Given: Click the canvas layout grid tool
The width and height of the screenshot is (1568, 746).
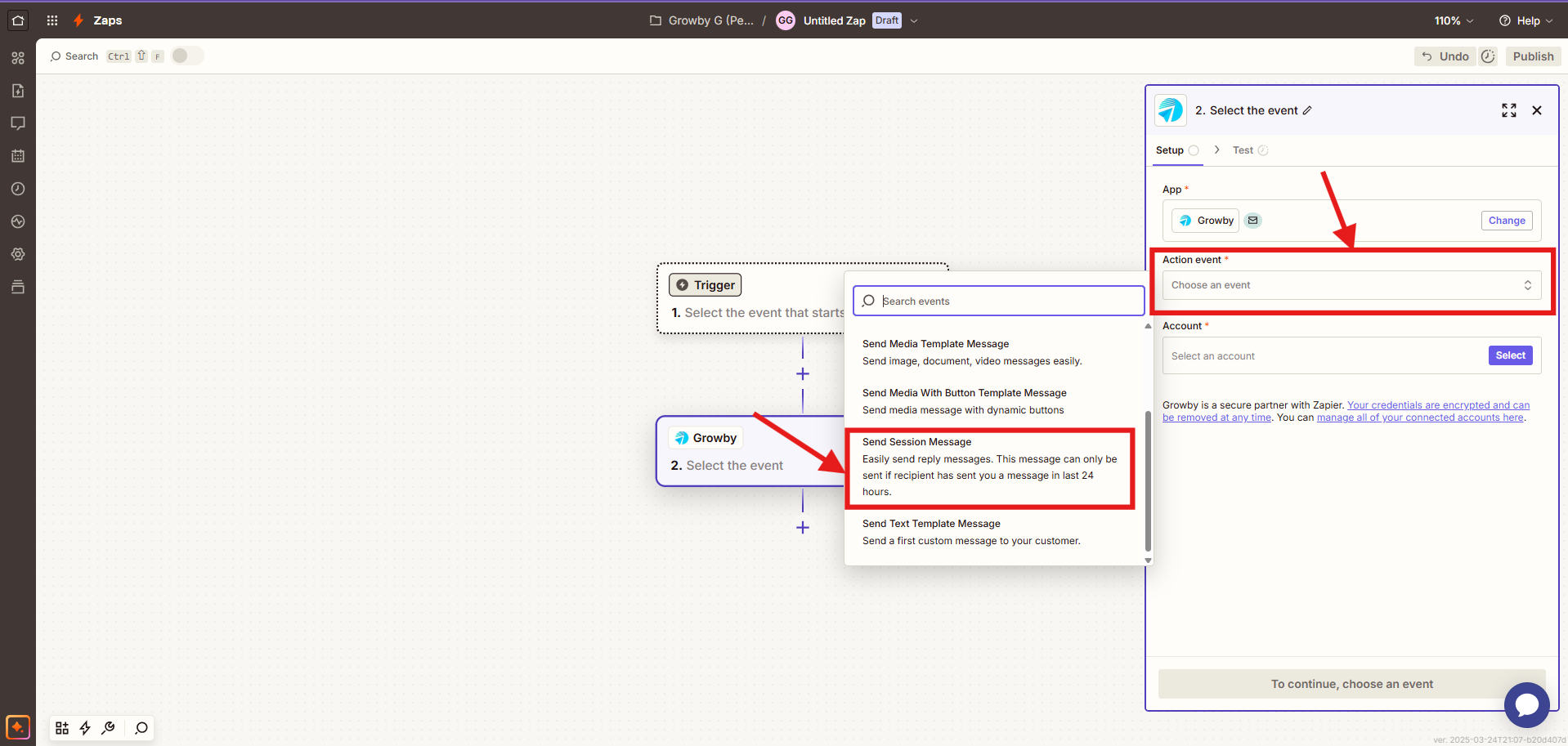Looking at the screenshot, I should click(x=62, y=728).
